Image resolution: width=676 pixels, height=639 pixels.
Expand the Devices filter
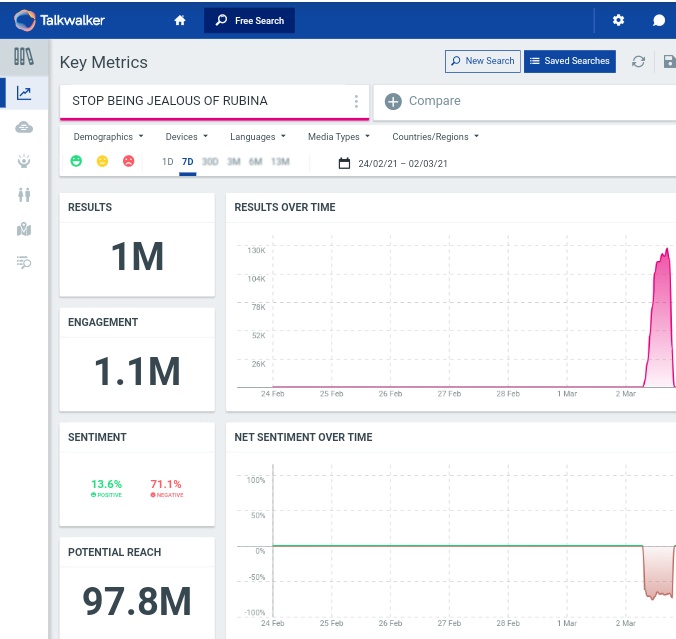click(x=187, y=137)
